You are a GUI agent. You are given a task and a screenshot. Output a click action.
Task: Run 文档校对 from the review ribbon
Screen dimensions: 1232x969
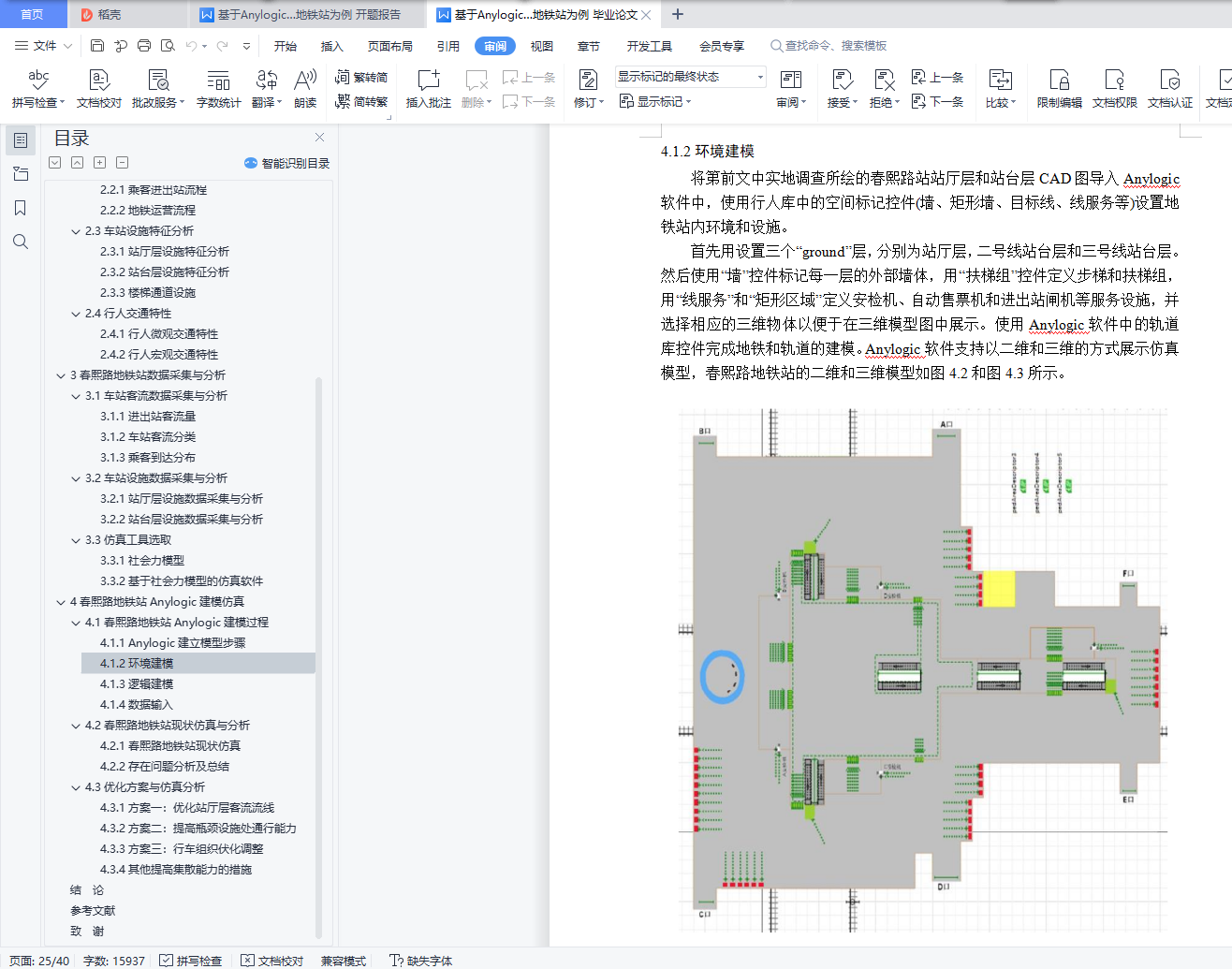tap(99, 89)
